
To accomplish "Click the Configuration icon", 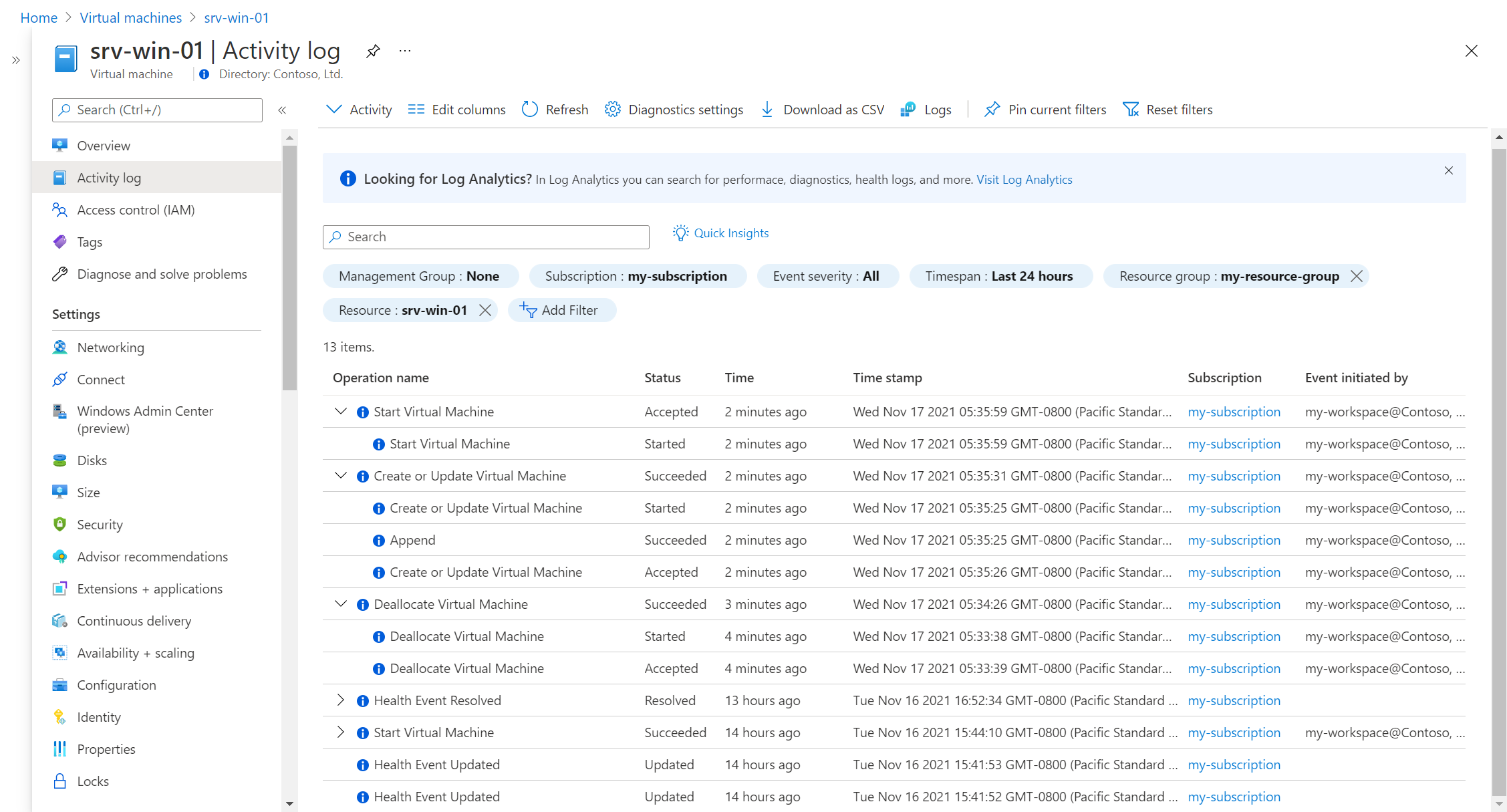I will pyautogui.click(x=59, y=685).
